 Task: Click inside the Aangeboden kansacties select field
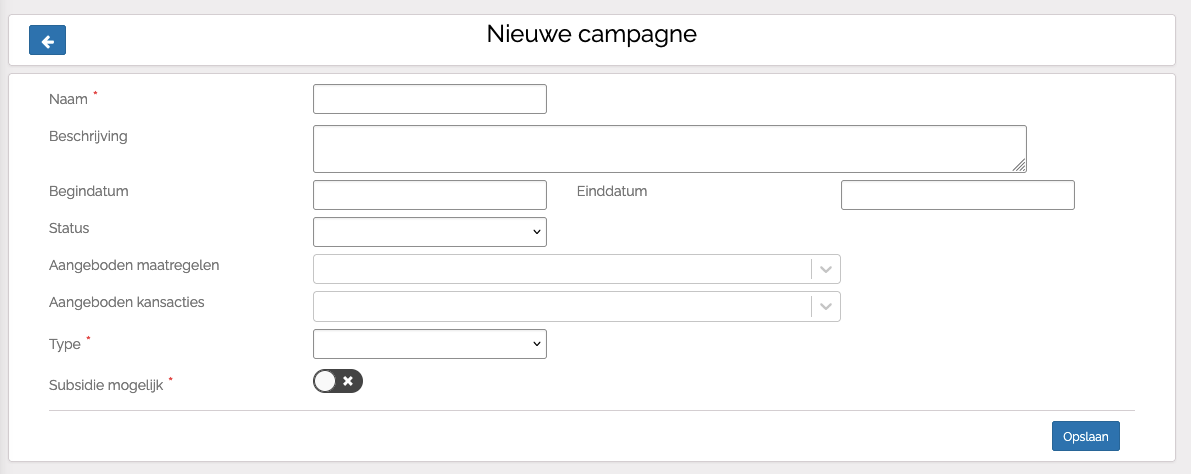pos(562,306)
